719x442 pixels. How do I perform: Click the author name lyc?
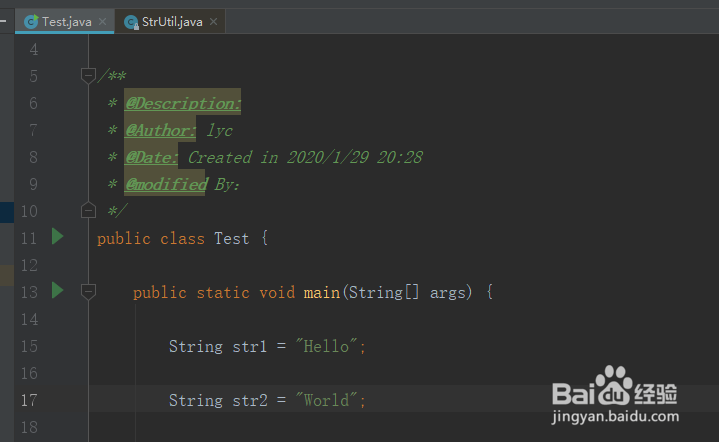(x=219, y=130)
